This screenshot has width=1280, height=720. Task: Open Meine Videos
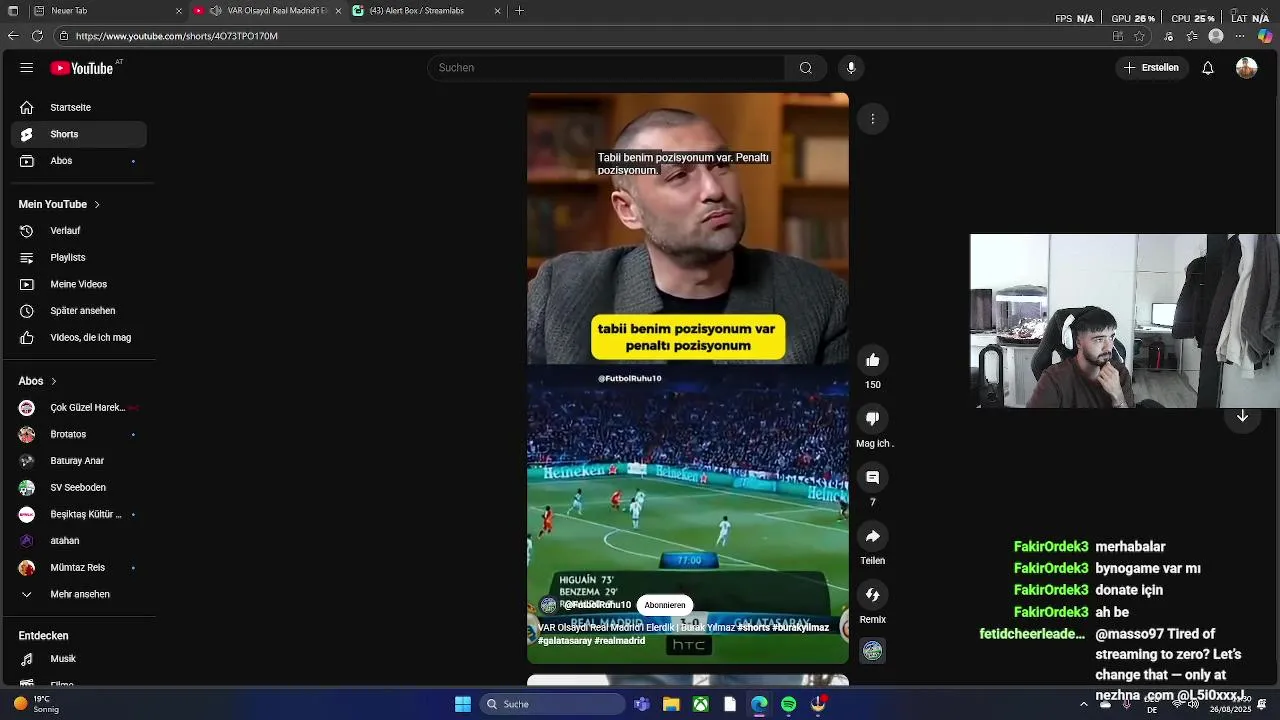(79, 284)
